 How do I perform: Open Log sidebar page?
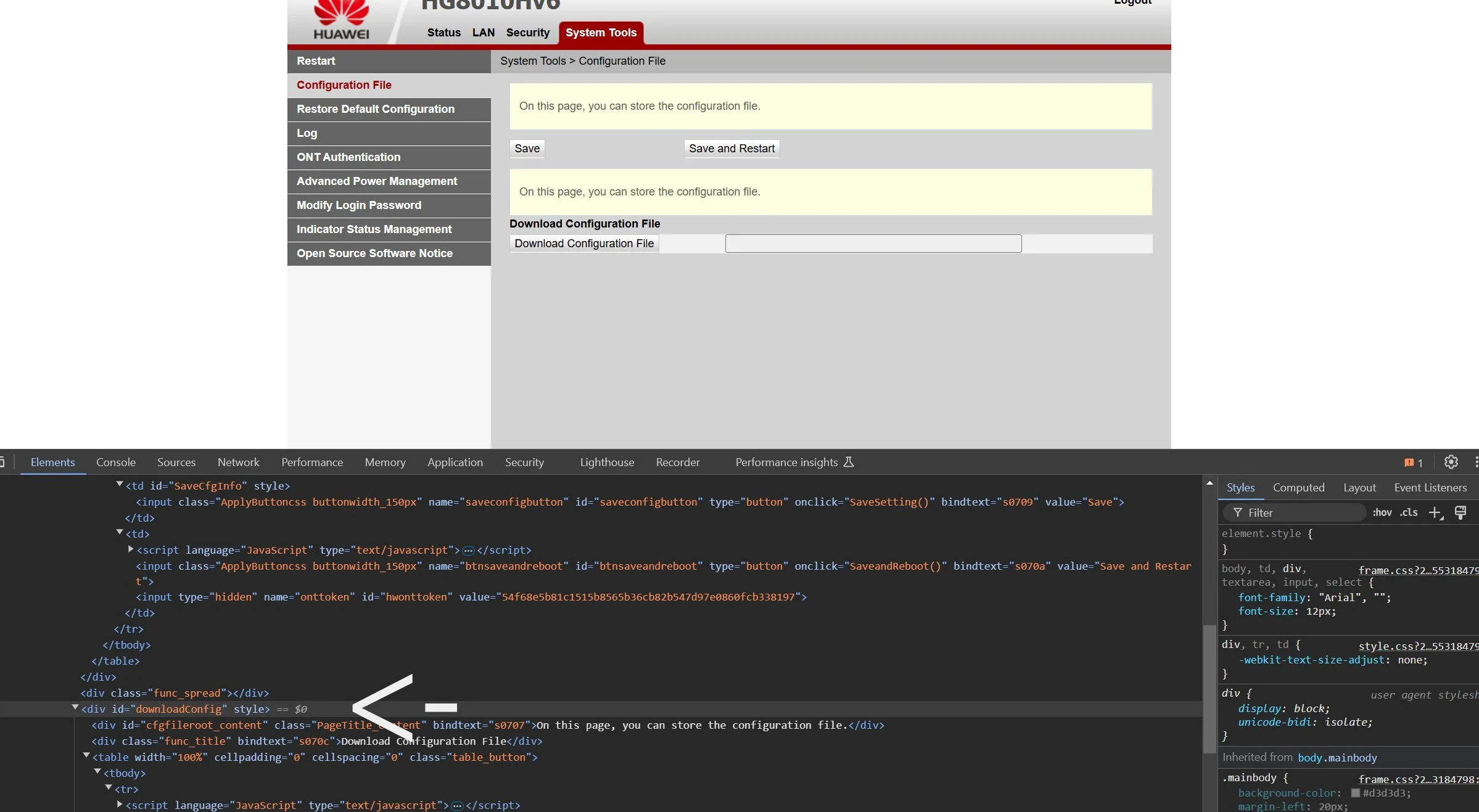pyautogui.click(x=389, y=133)
